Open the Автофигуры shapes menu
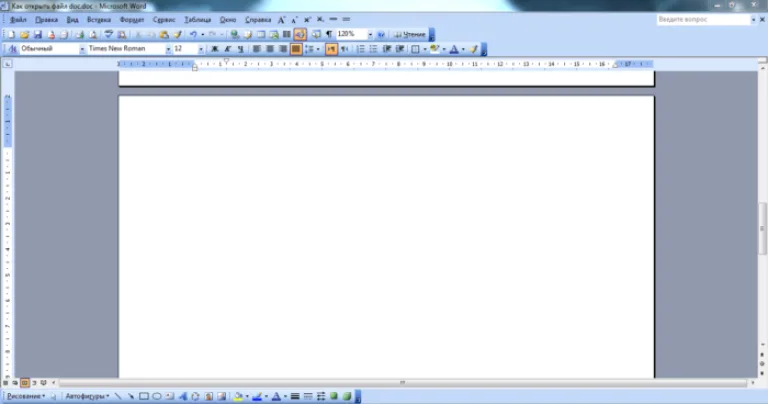The image size is (768, 404). (x=87, y=396)
